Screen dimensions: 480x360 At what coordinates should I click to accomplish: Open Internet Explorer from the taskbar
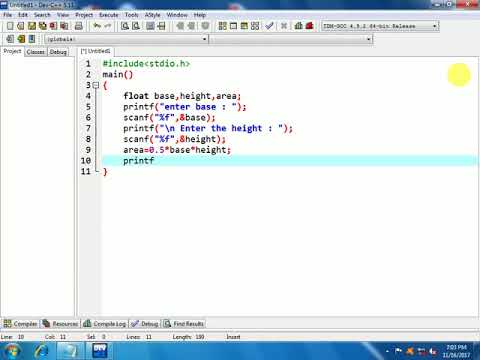point(41,351)
